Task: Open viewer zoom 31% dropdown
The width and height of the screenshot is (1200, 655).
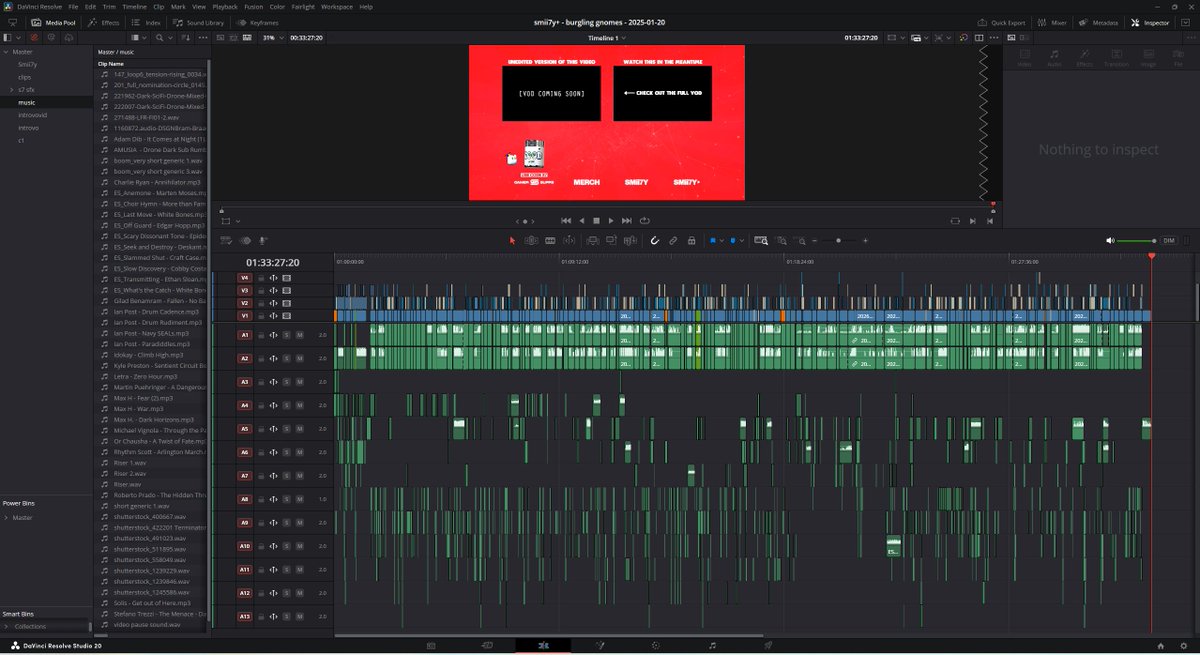Action: [272, 38]
